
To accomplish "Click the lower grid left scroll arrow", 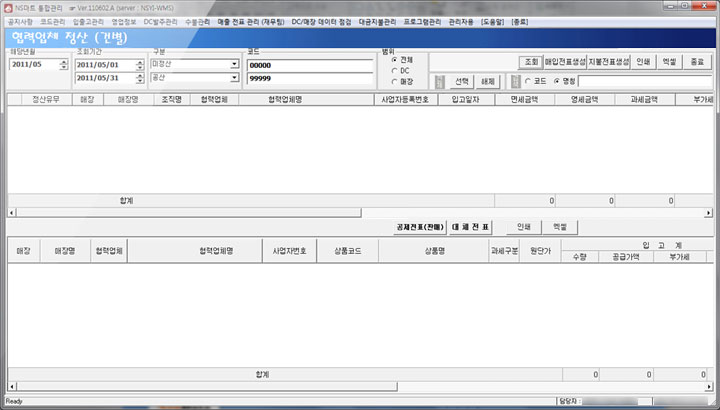I will tap(12, 387).
